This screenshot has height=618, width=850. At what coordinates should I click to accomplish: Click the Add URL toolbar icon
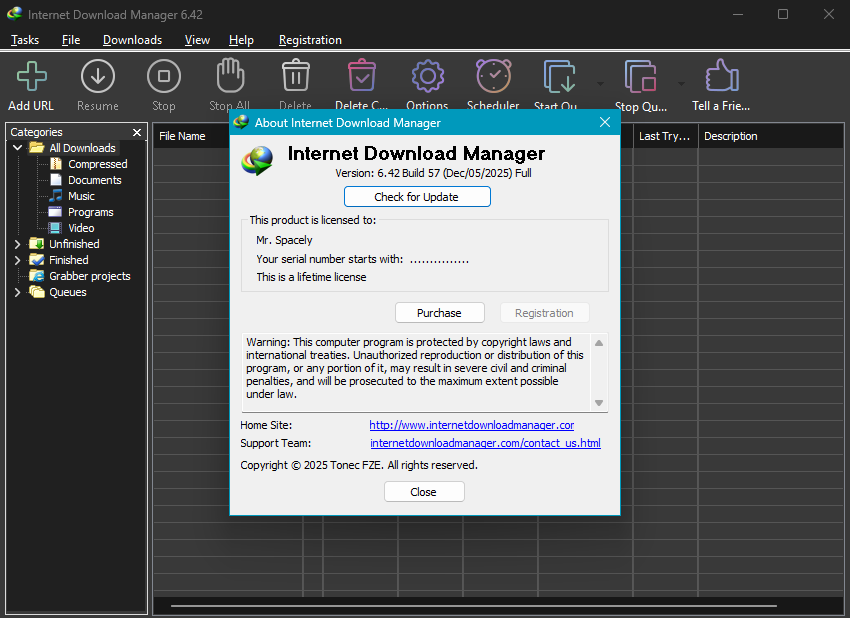tap(32, 77)
